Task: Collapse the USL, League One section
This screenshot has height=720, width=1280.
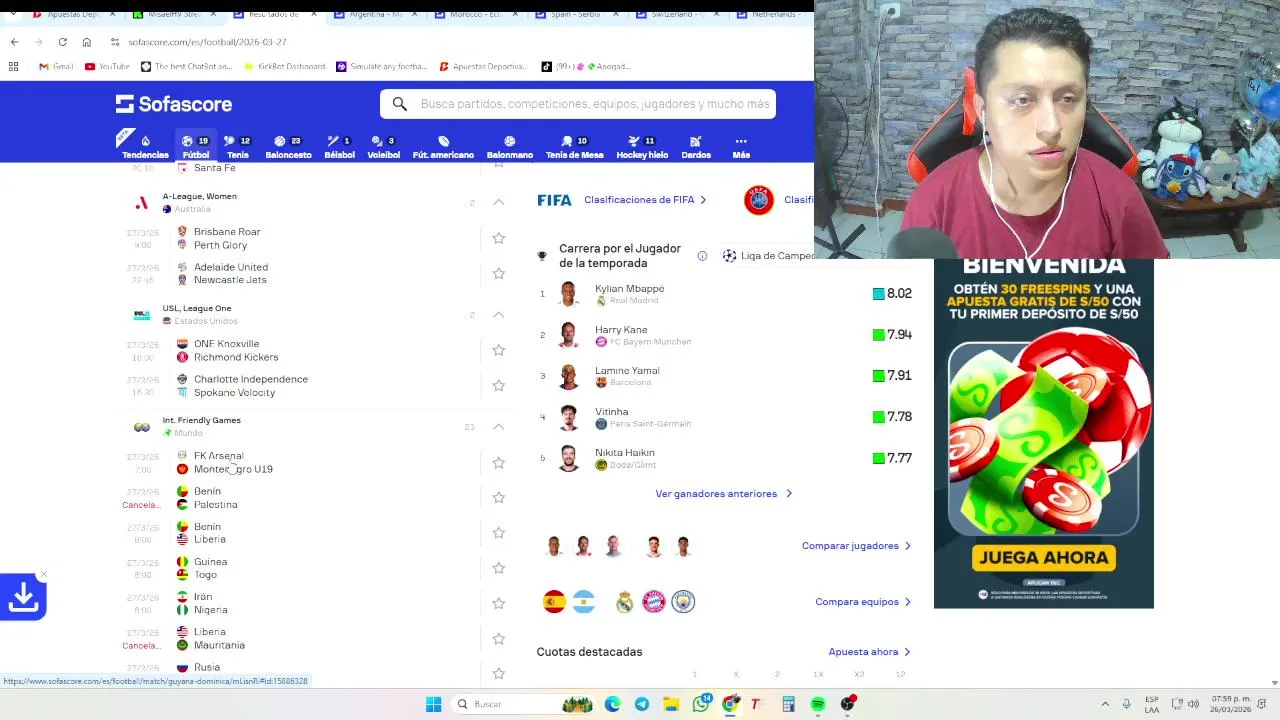Action: [498, 314]
